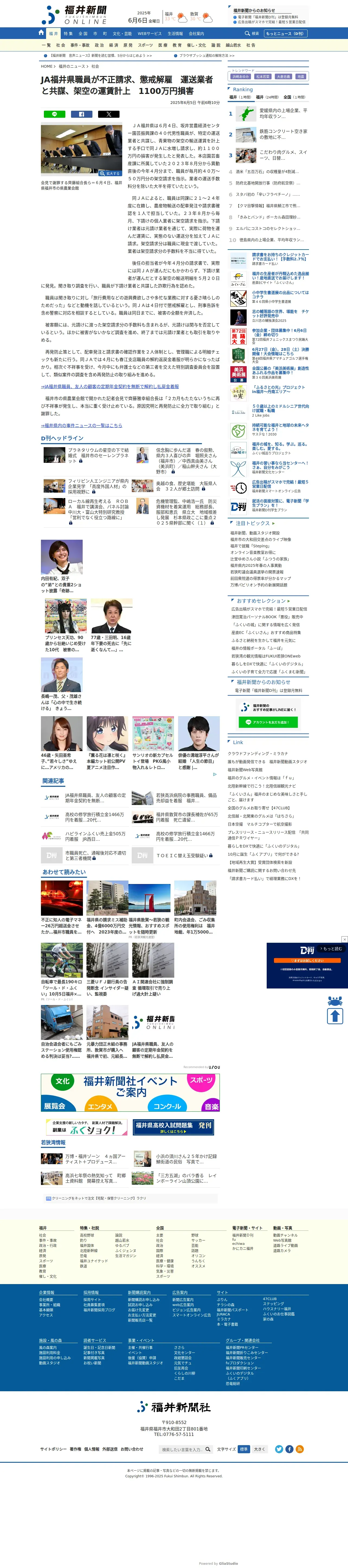Click the 福井のニュース breadcrumb link
348x1568 pixels.
pyautogui.click(x=72, y=66)
